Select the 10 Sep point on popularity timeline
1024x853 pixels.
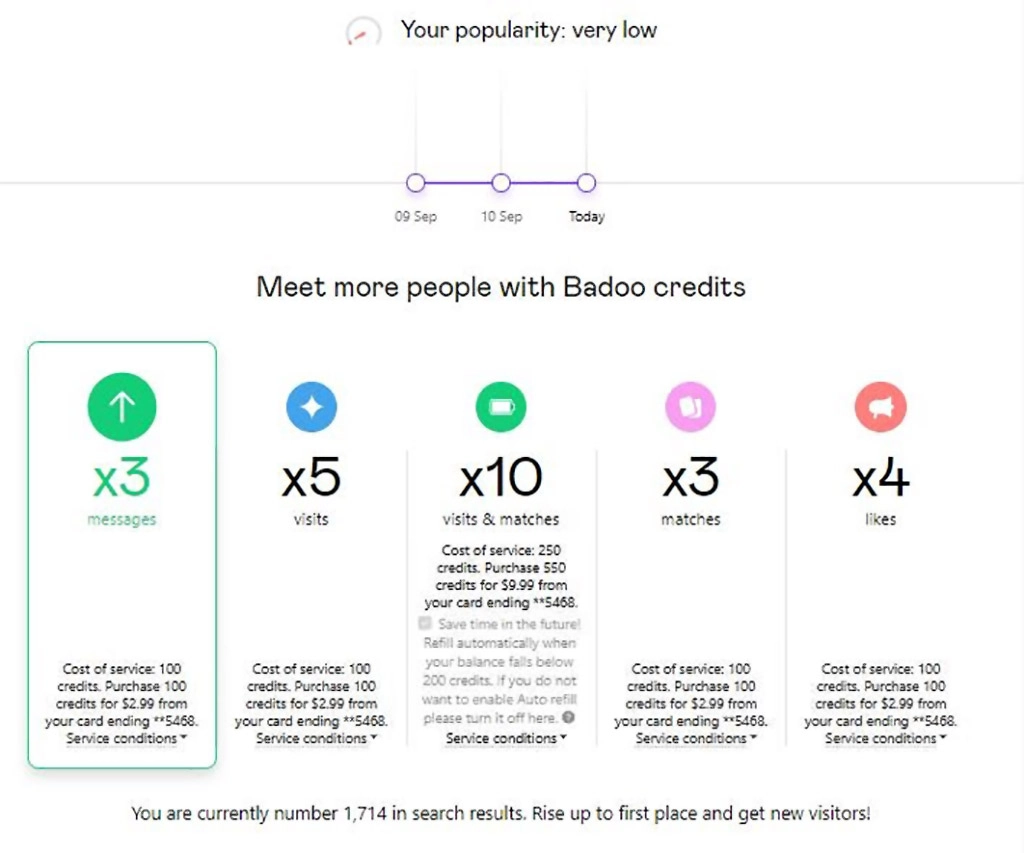coord(501,183)
